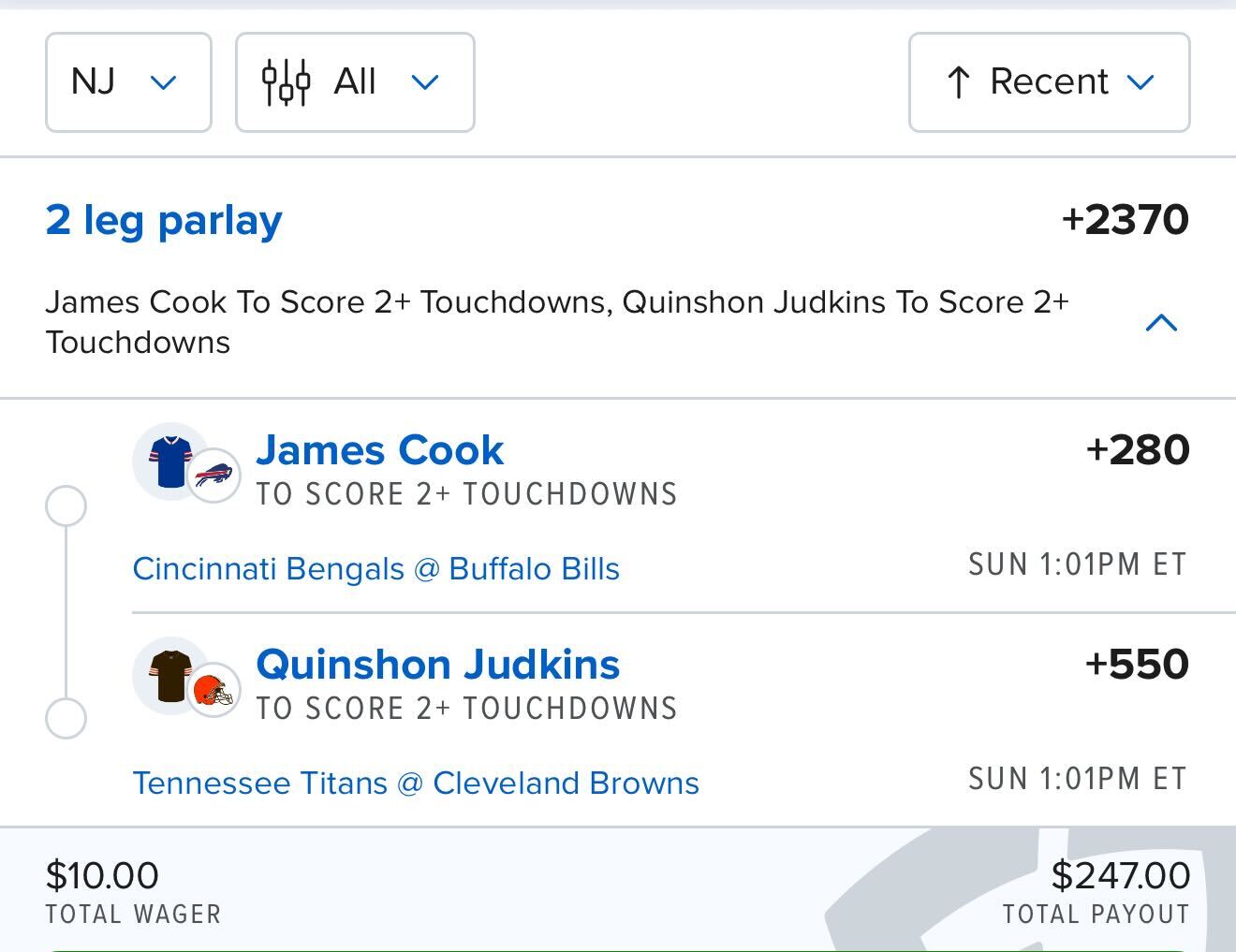The image size is (1236, 952).
Task: Click the Bills team logo badge
Action: pyautogui.click(x=213, y=476)
